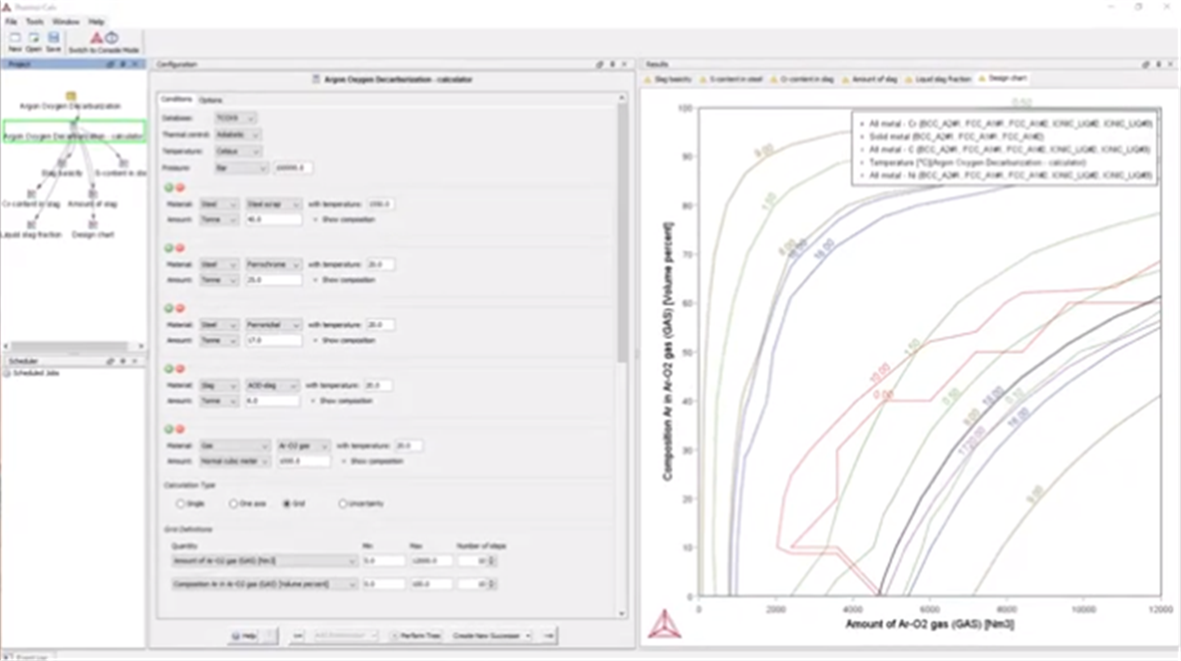
Task: Select the Single calculation type
Action: coord(181,504)
